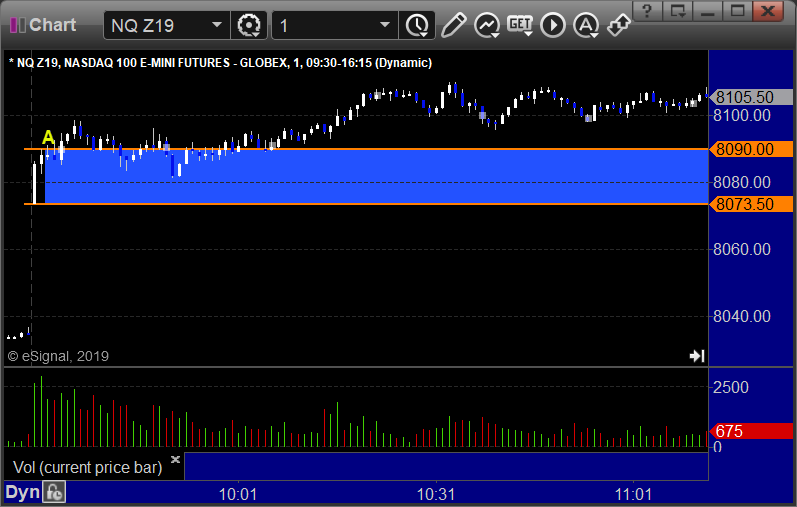Image resolution: width=797 pixels, height=507 pixels.
Task: Select the pencil drawing tool icon
Action: 453,25
